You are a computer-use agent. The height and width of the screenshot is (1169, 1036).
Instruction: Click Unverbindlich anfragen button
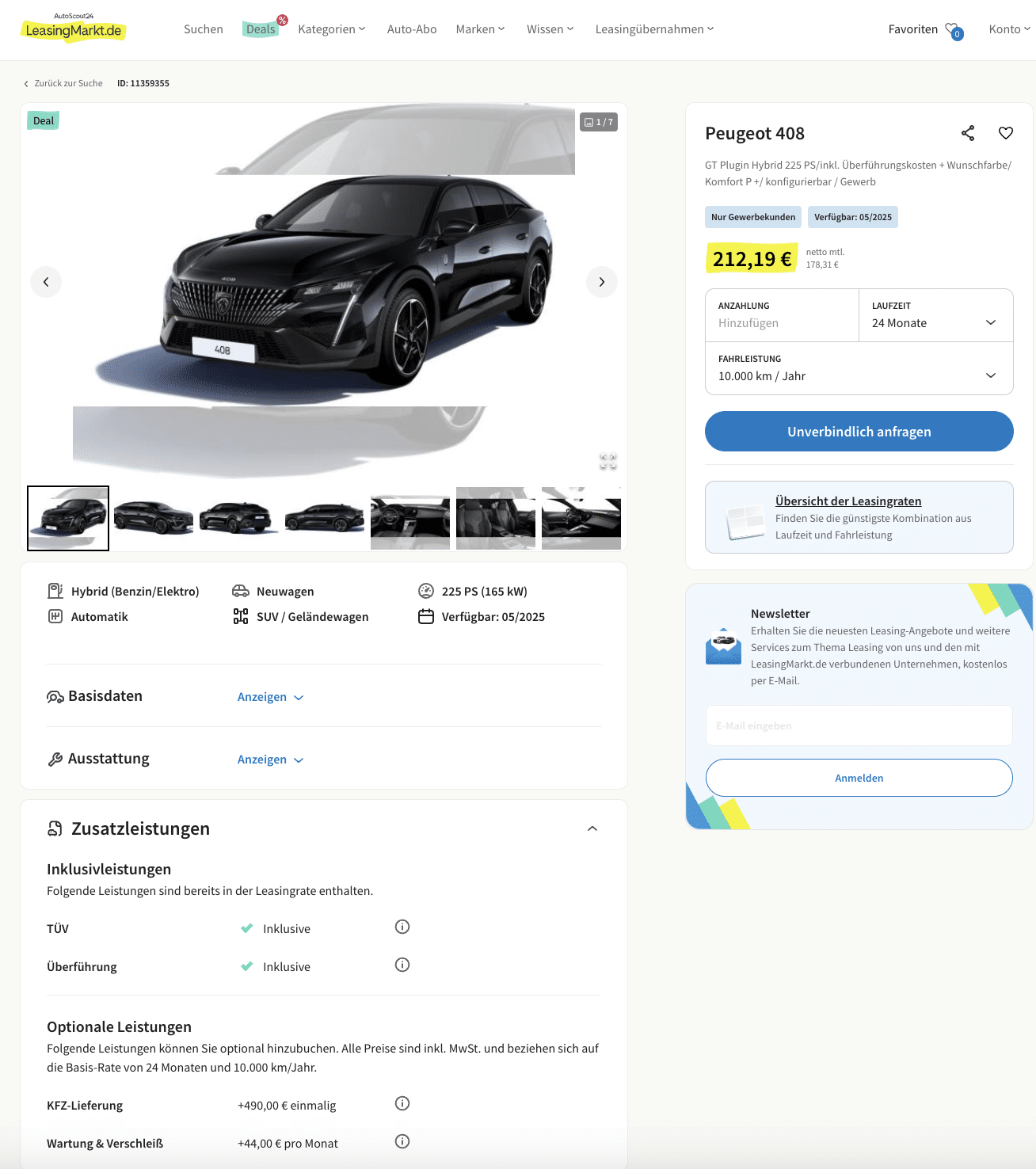click(859, 432)
